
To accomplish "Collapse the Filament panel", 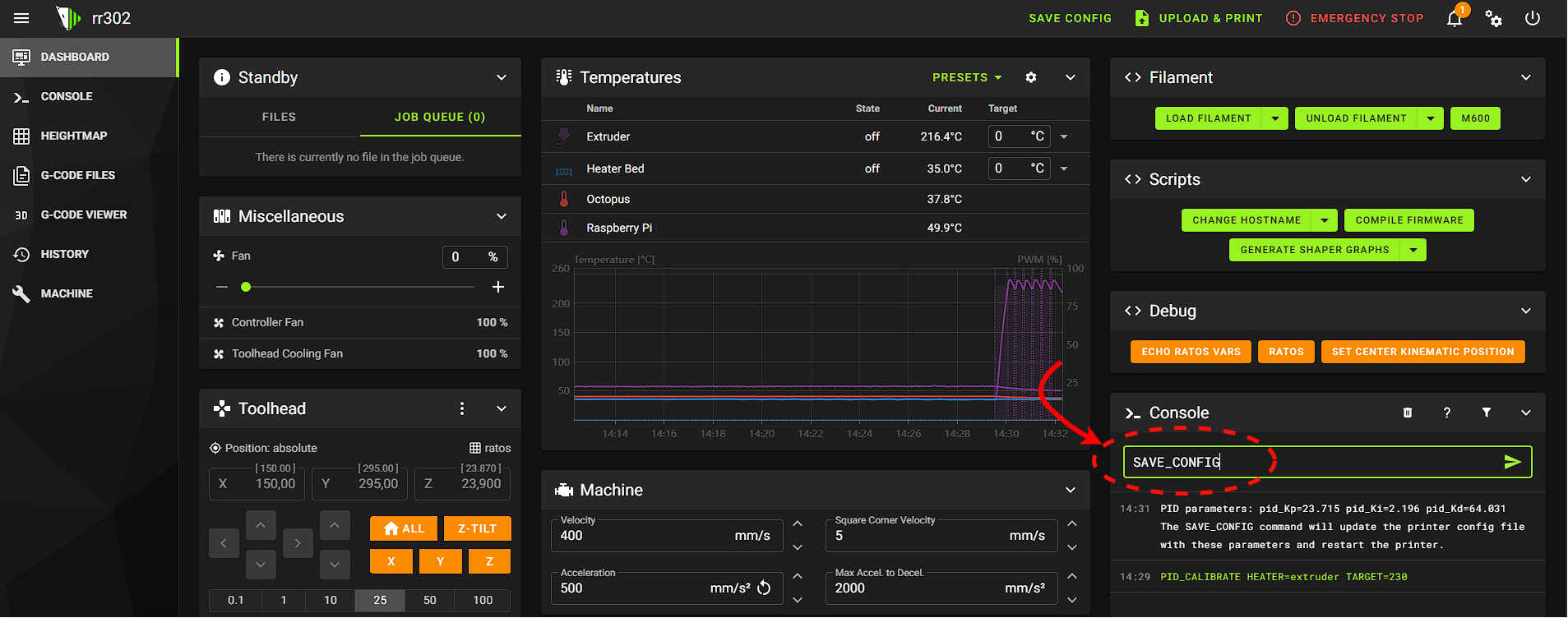I will pos(1526,77).
